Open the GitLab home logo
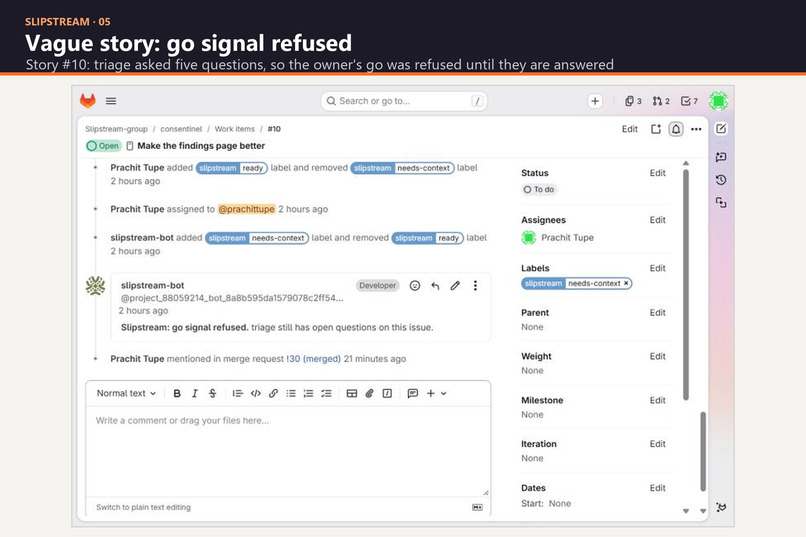The height and width of the screenshot is (537, 806). coord(88,101)
